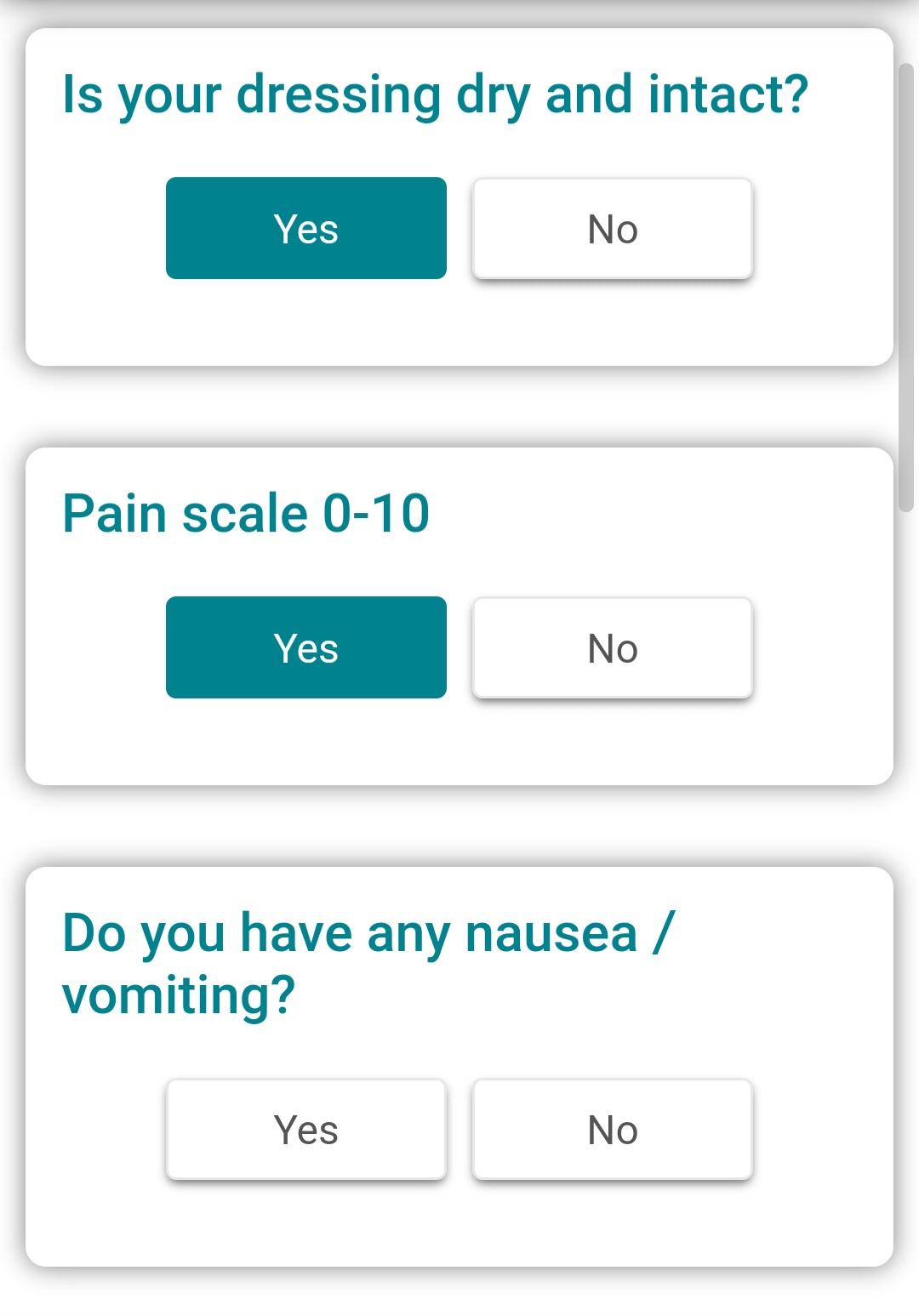Pick No under Pain scale 0-10
Image resolution: width=919 pixels, height=1316 pixels.
click(613, 647)
